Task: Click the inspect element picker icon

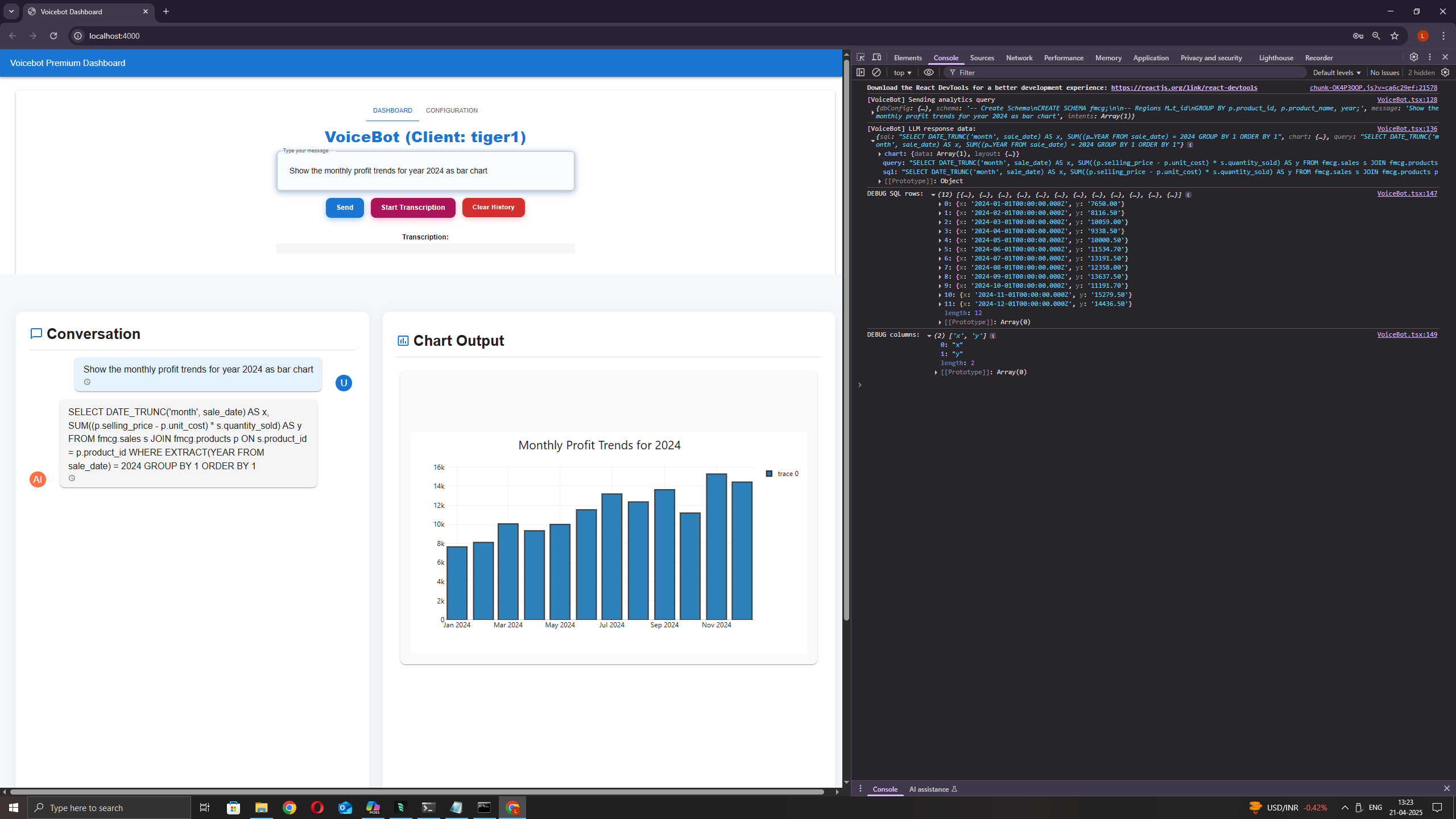Action: [x=861, y=57]
